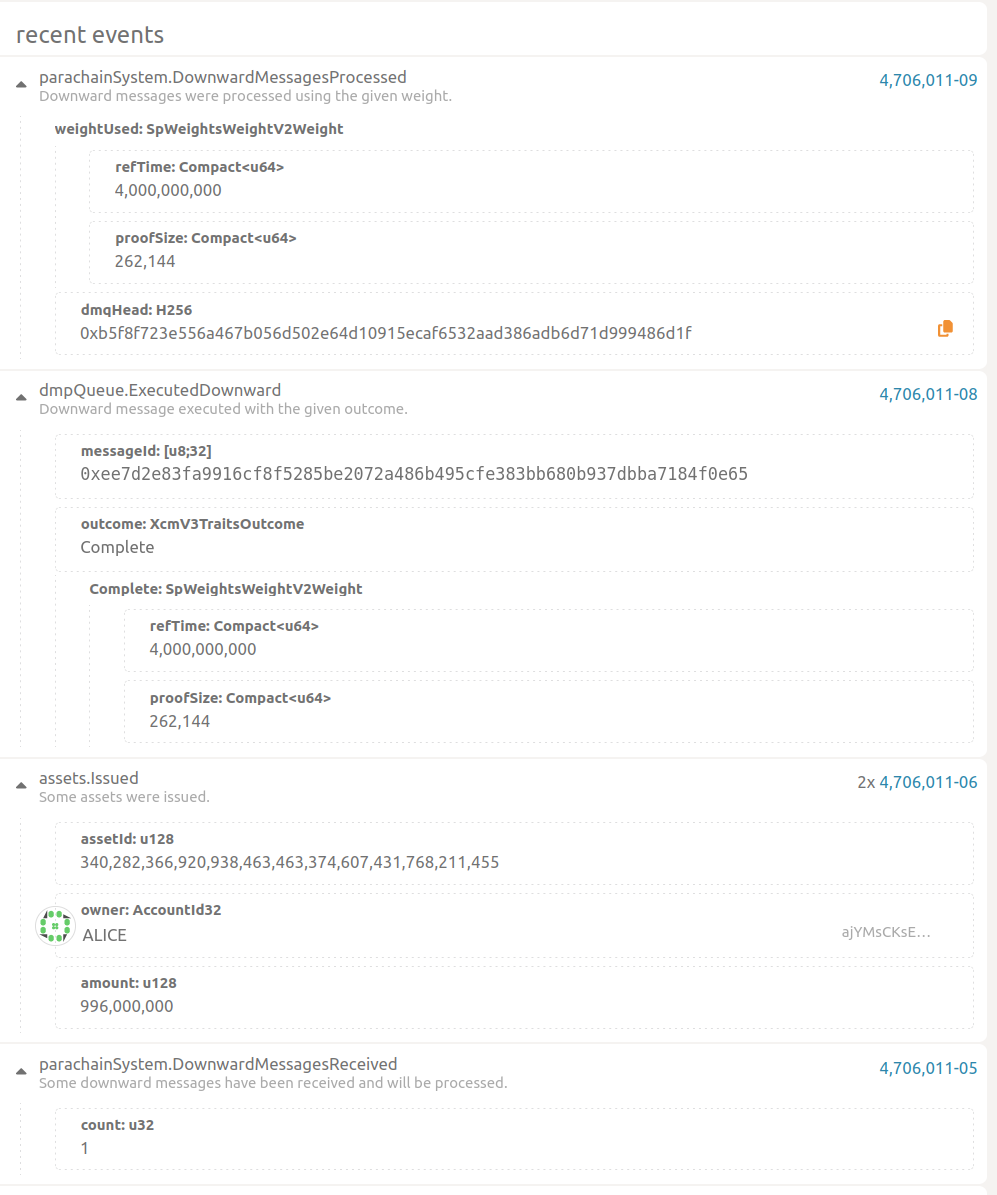Collapse the parachainSystem.DownwardMessagesReceived event
Viewport: 997px width, 1195px height.
21,1072
